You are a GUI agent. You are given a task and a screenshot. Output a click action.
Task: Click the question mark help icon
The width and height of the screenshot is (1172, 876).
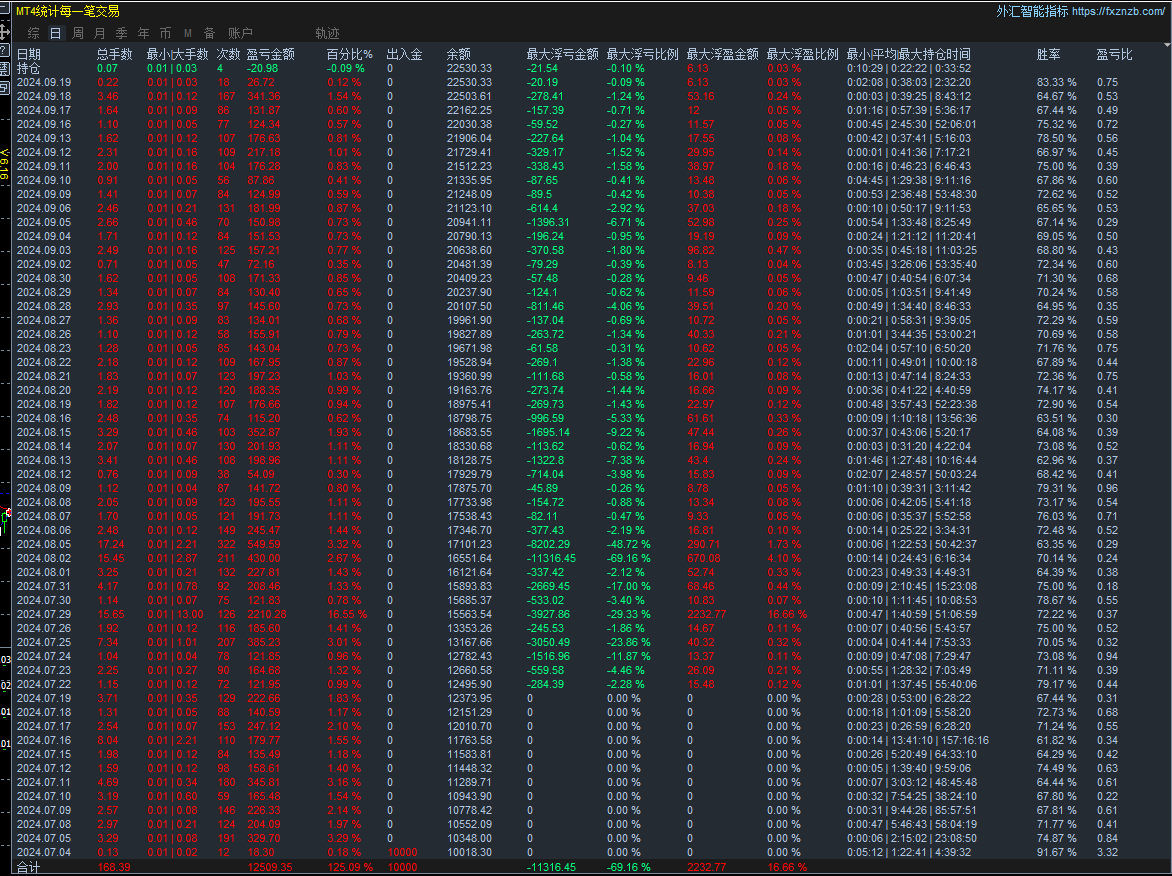click(4, 50)
